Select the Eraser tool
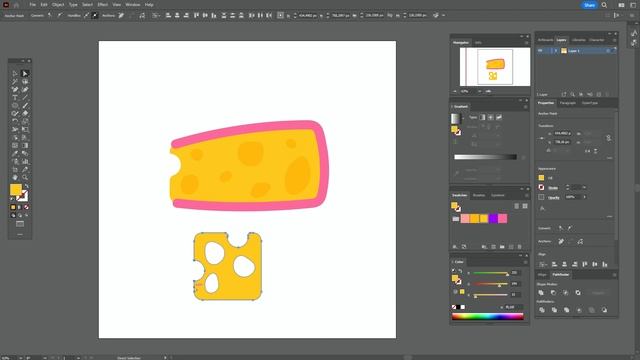This screenshot has height=360, width=640. [25, 113]
